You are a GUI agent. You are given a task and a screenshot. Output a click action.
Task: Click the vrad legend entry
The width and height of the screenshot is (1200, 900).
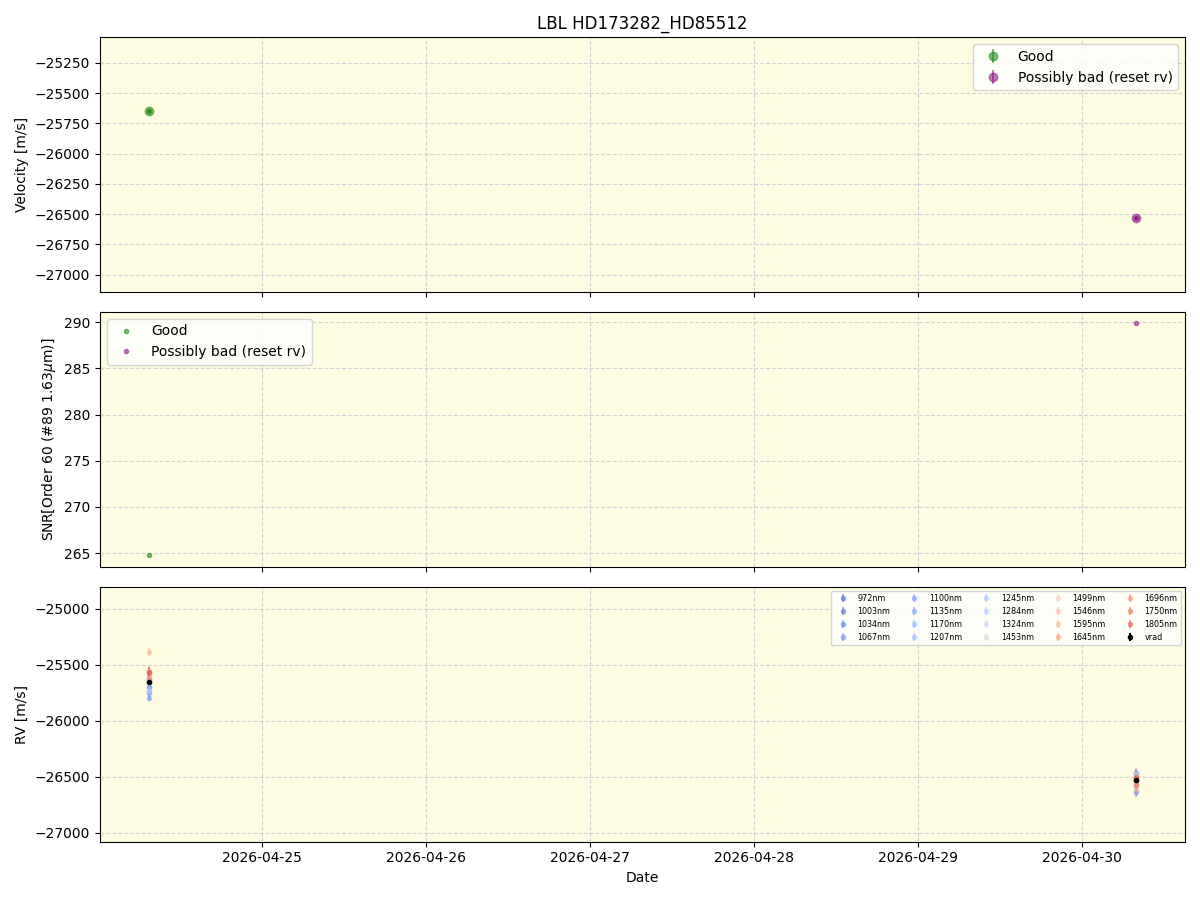(1144, 637)
